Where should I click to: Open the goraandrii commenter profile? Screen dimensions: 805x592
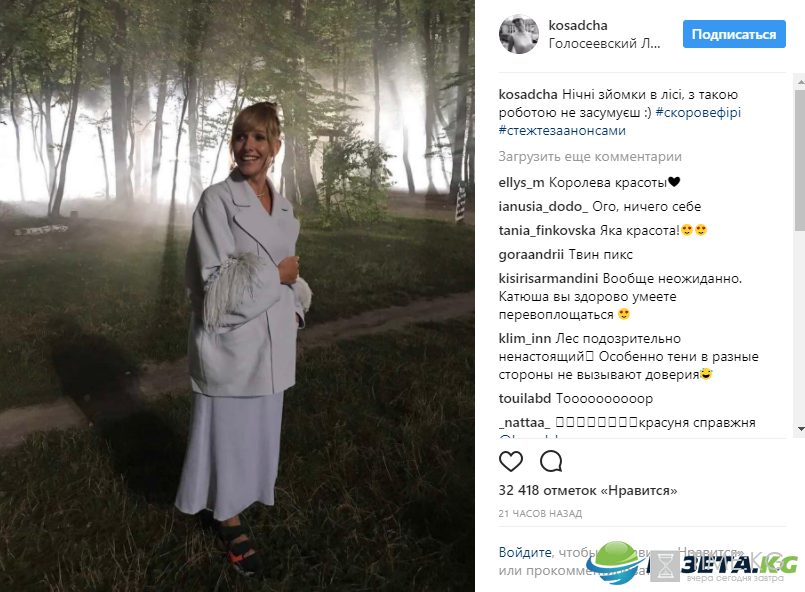pyautogui.click(x=531, y=255)
